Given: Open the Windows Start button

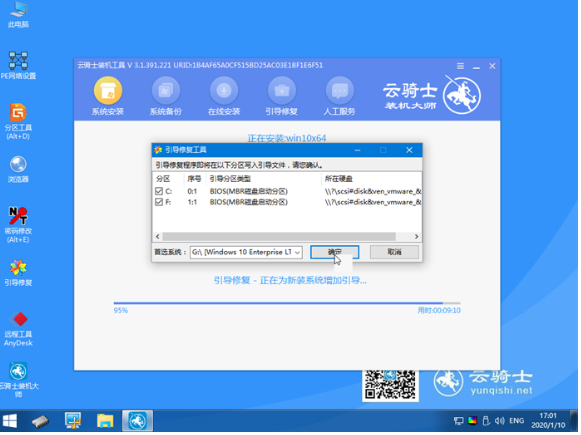Looking at the screenshot, I should [x=10, y=421].
